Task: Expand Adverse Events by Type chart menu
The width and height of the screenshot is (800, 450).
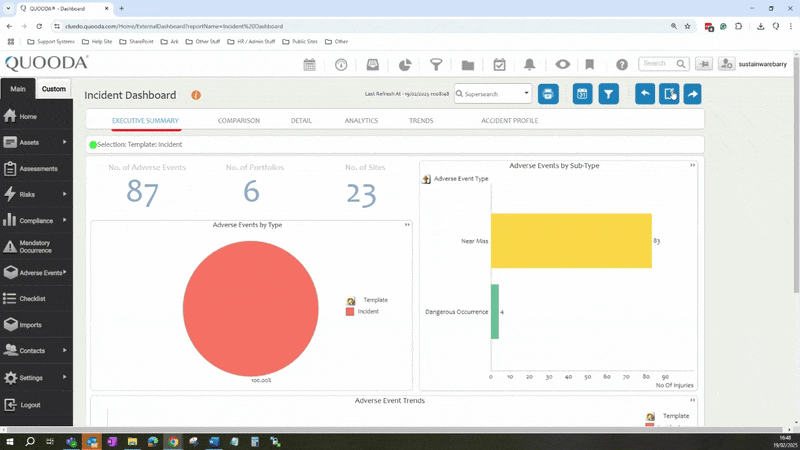Action: click(x=407, y=224)
